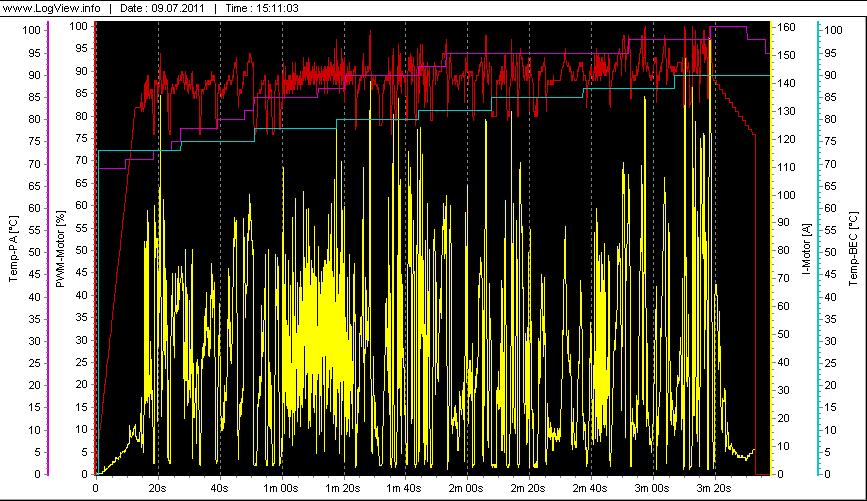The width and height of the screenshot is (867, 501).
Task: Click the 20s tick on time axis
Action: click(157, 488)
